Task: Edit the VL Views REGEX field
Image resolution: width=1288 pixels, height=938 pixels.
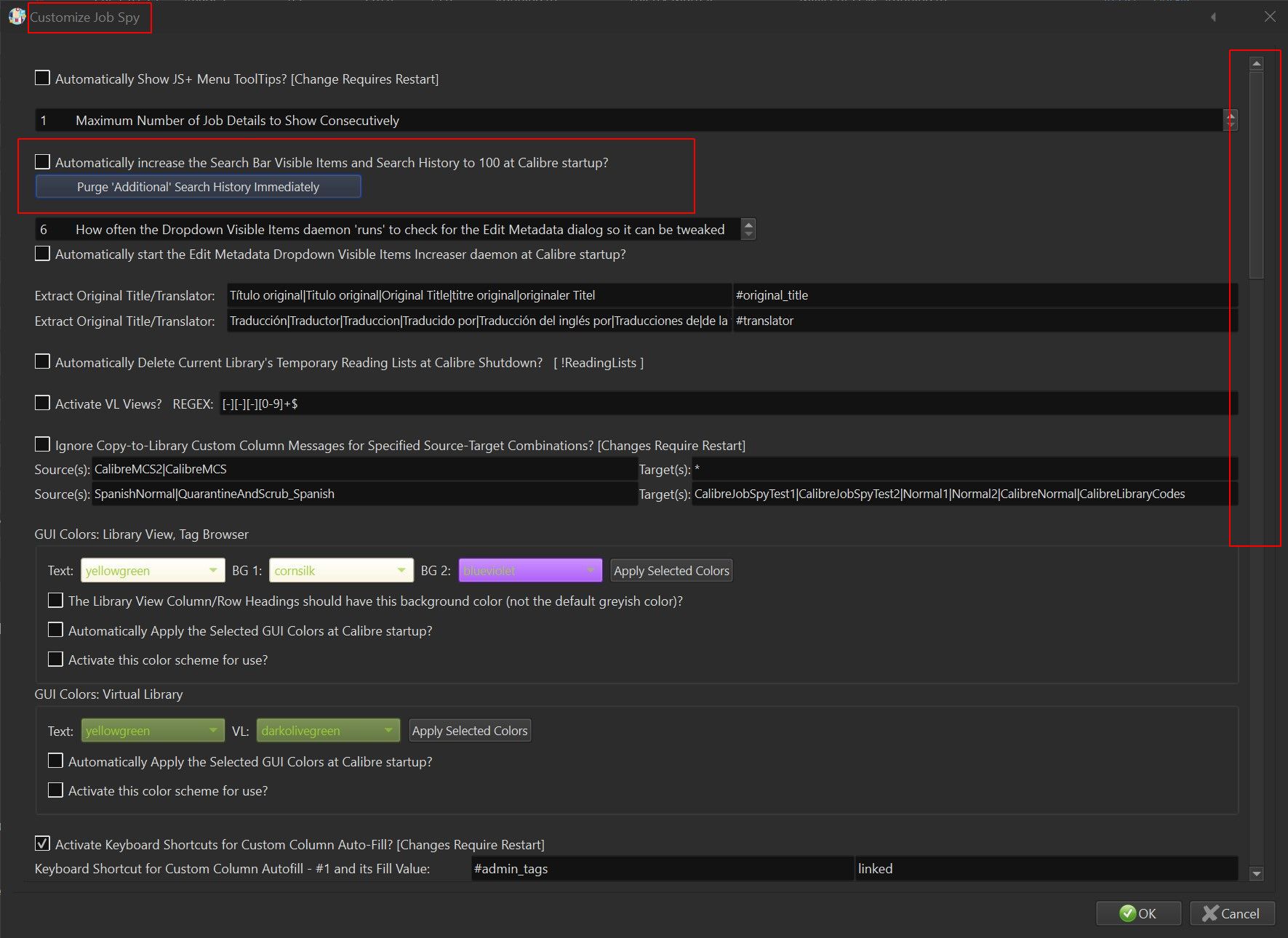Action: click(x=729, y=404)
